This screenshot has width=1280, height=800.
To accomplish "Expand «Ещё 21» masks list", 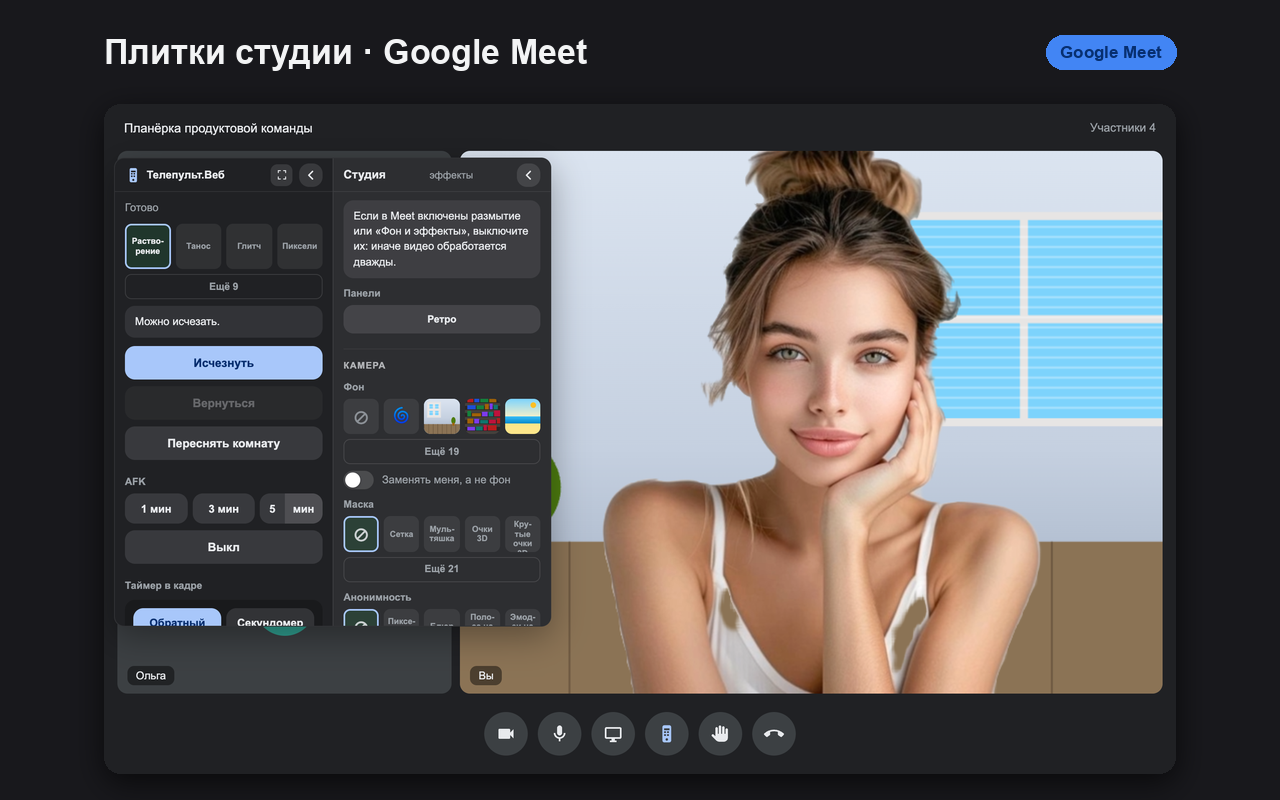I will tap(442, 569).
